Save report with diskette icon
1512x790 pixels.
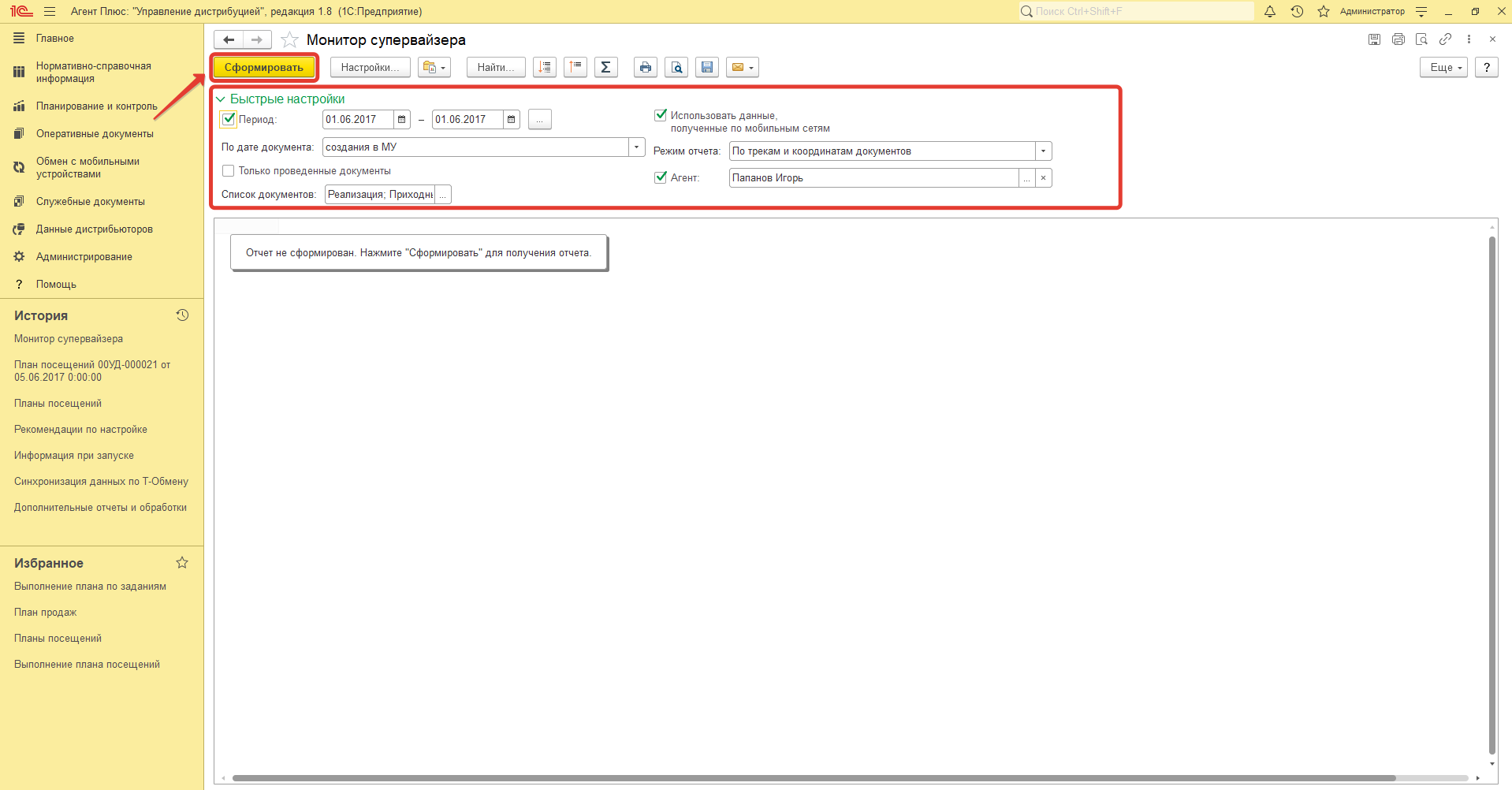[707, 67]
